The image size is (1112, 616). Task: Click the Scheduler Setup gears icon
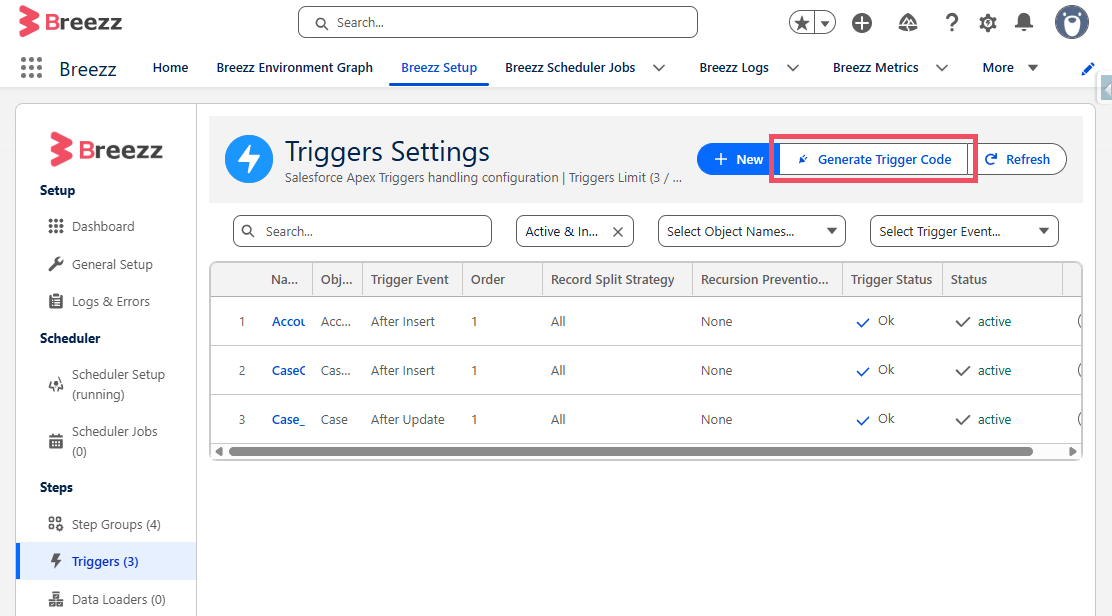point(55,385)
